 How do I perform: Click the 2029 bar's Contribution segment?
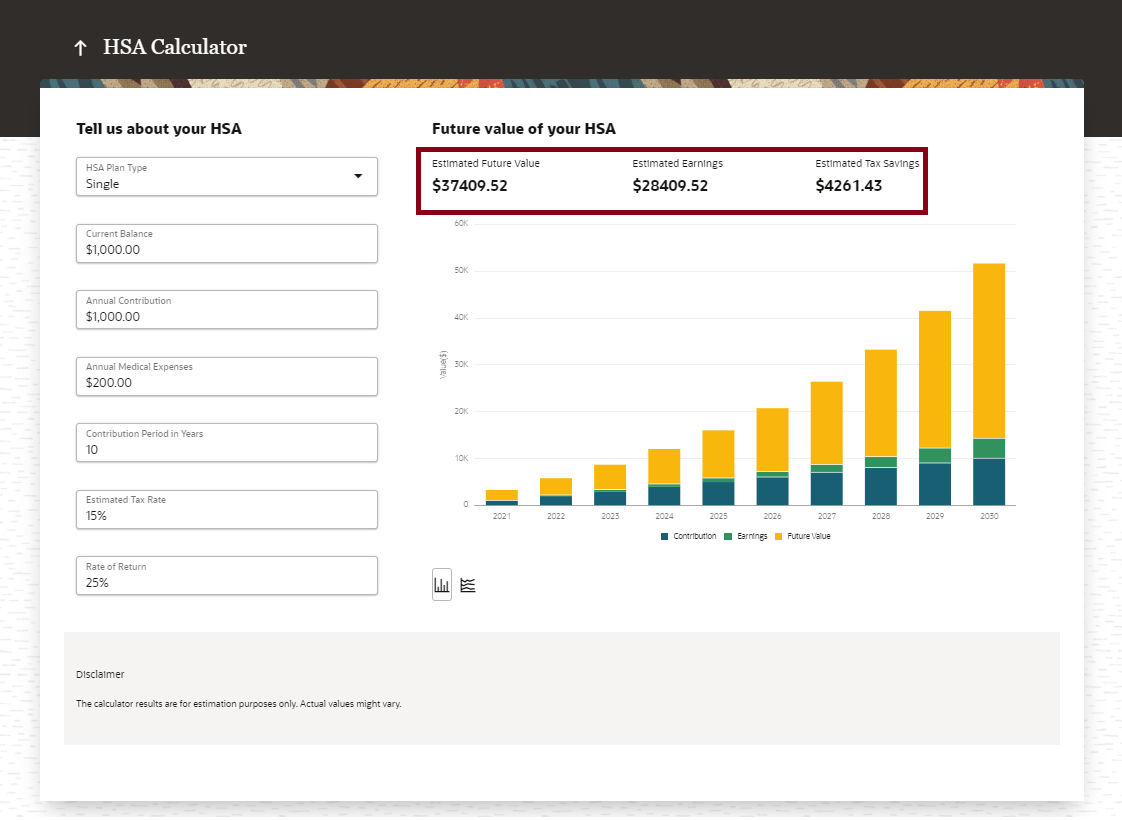point(935,484)
